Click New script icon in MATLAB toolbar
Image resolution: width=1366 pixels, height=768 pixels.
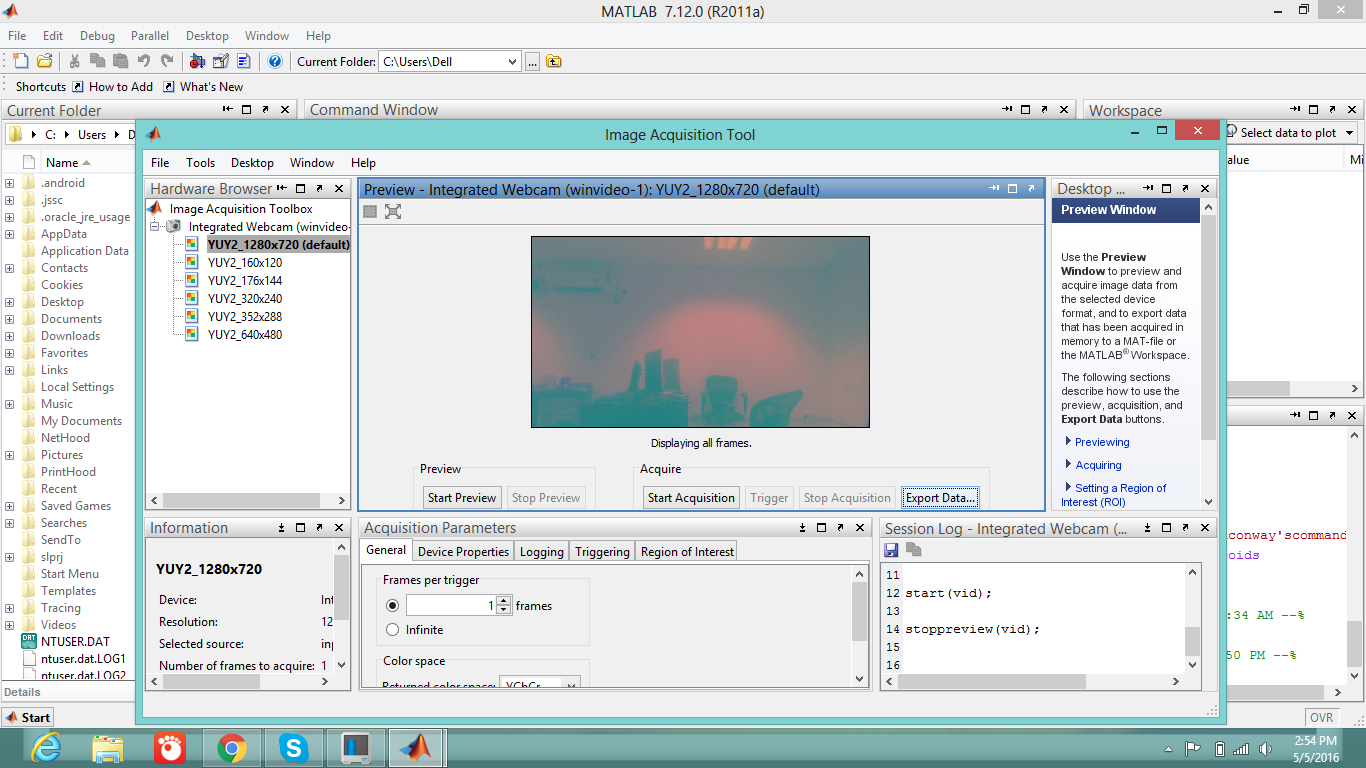[20, 61]
